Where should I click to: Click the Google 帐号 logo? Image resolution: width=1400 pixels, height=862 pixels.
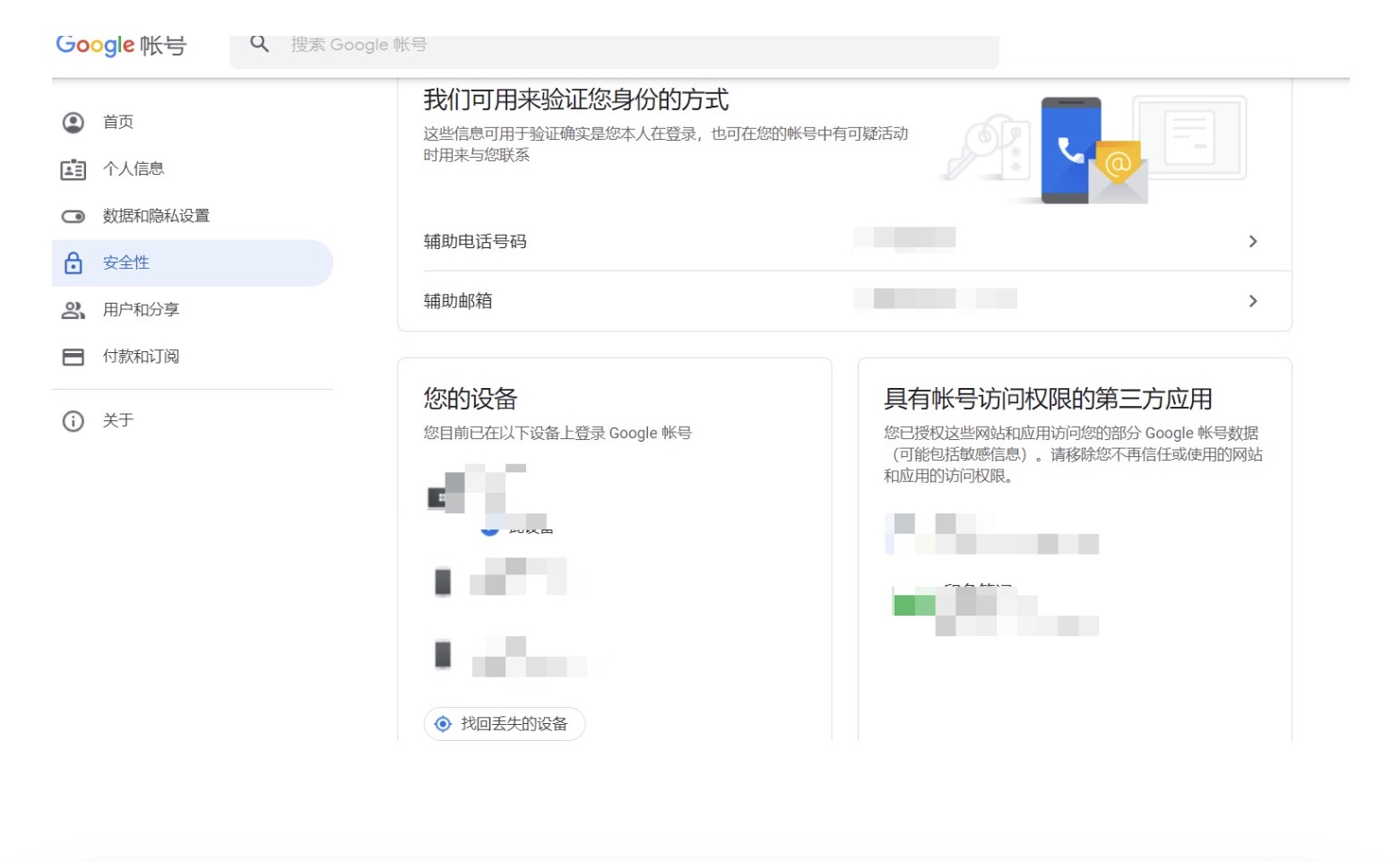coord(121,45)
